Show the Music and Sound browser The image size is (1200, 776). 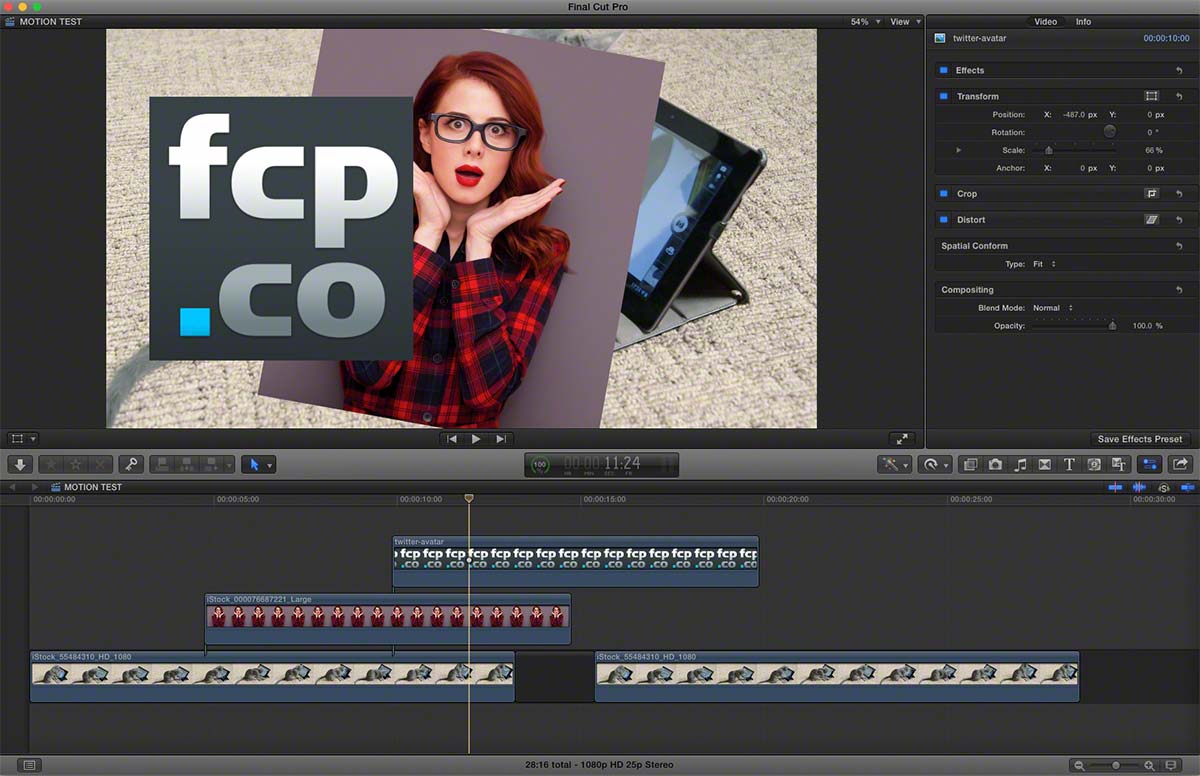(1020, 464)
